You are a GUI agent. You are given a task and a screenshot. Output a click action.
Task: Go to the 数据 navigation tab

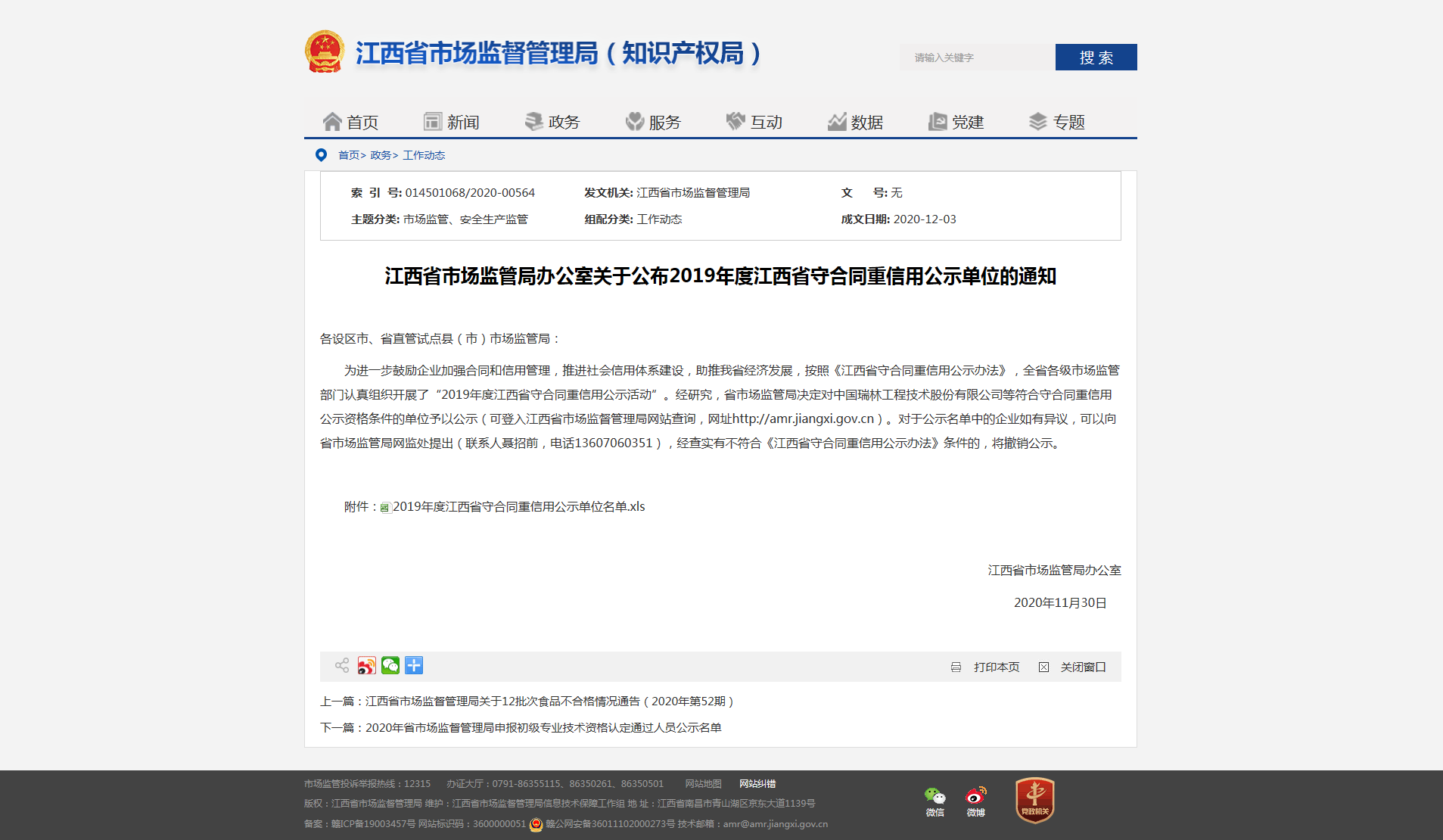pos(855,122)
